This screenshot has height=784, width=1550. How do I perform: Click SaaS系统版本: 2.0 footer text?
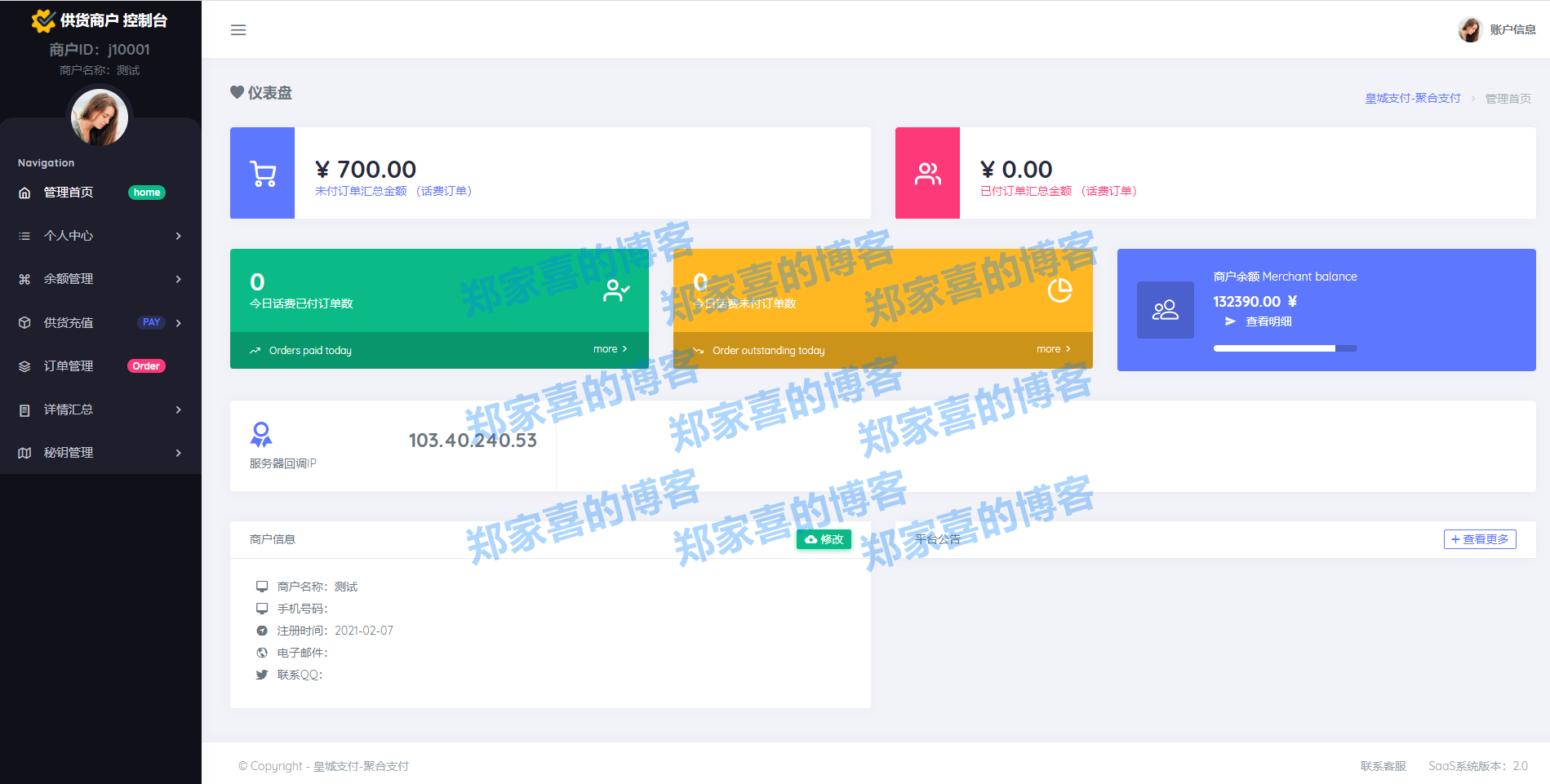1478,766
